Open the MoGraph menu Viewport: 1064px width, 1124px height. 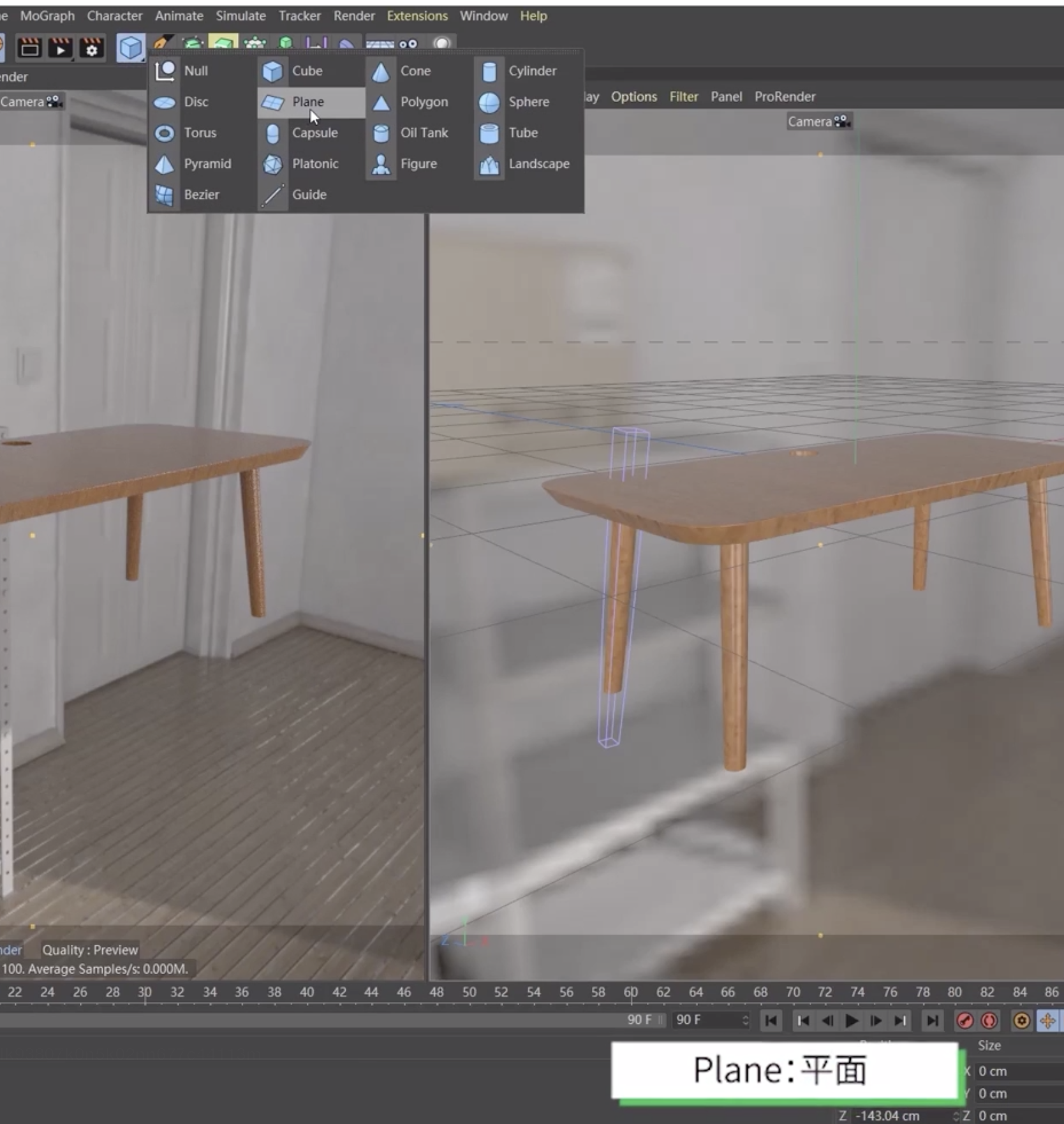47,16
